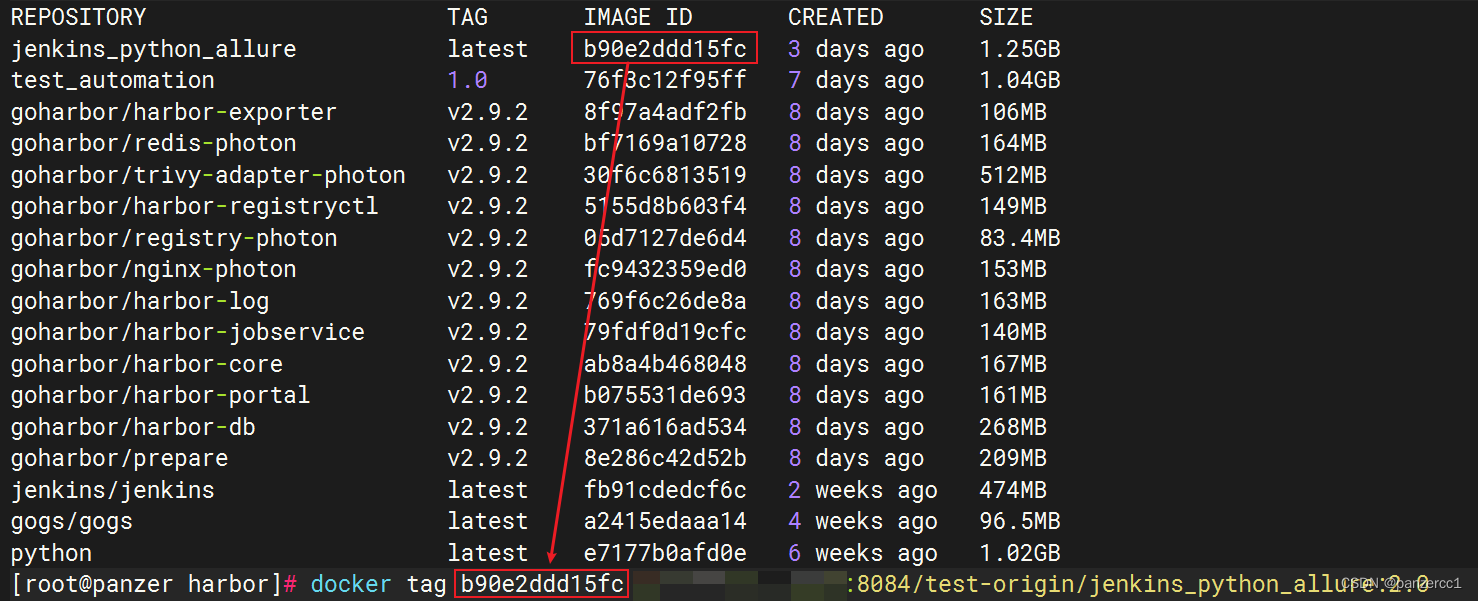Select image ID 769f6c26de8a
The width and height of the screenshot is (1478, 601).
pyautogui.click(x=665, y=301)
